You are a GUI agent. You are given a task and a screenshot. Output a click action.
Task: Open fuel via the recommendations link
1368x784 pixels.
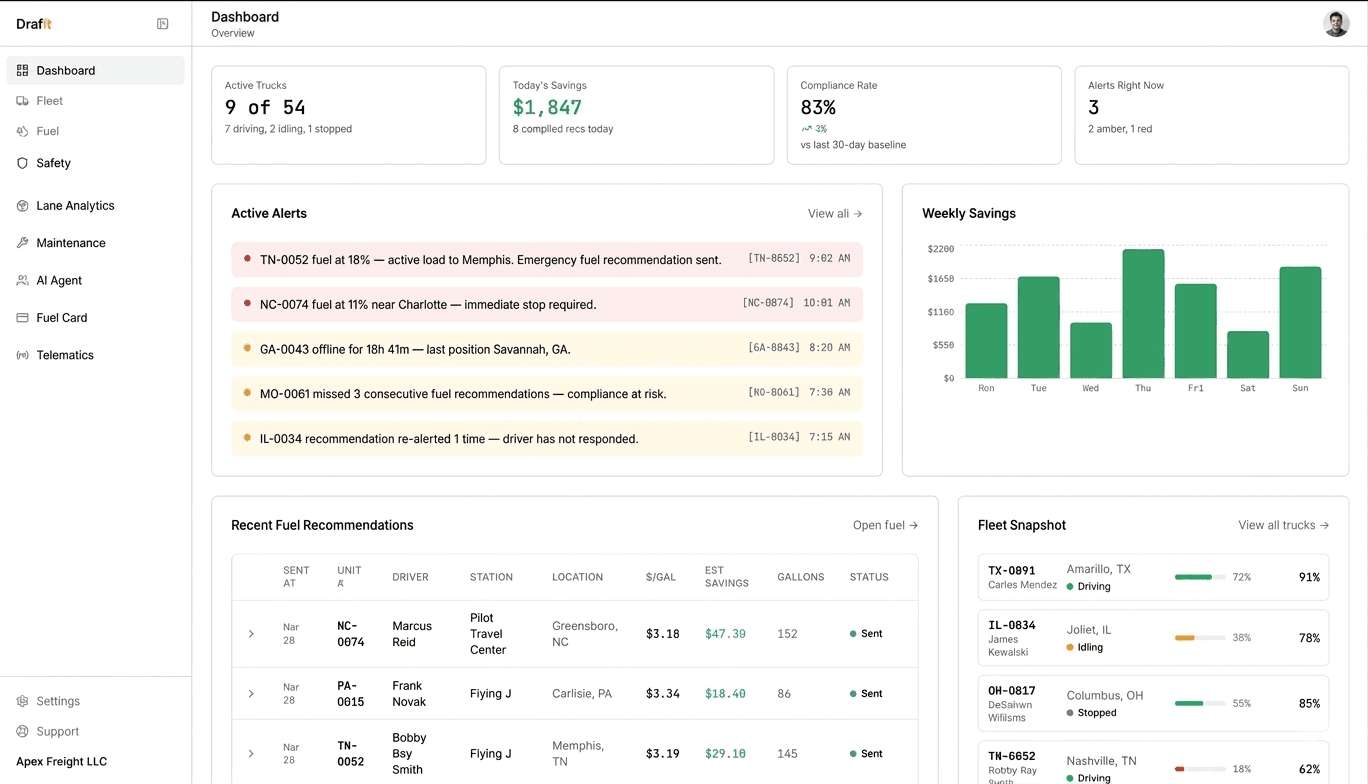(x=884, y=524)
